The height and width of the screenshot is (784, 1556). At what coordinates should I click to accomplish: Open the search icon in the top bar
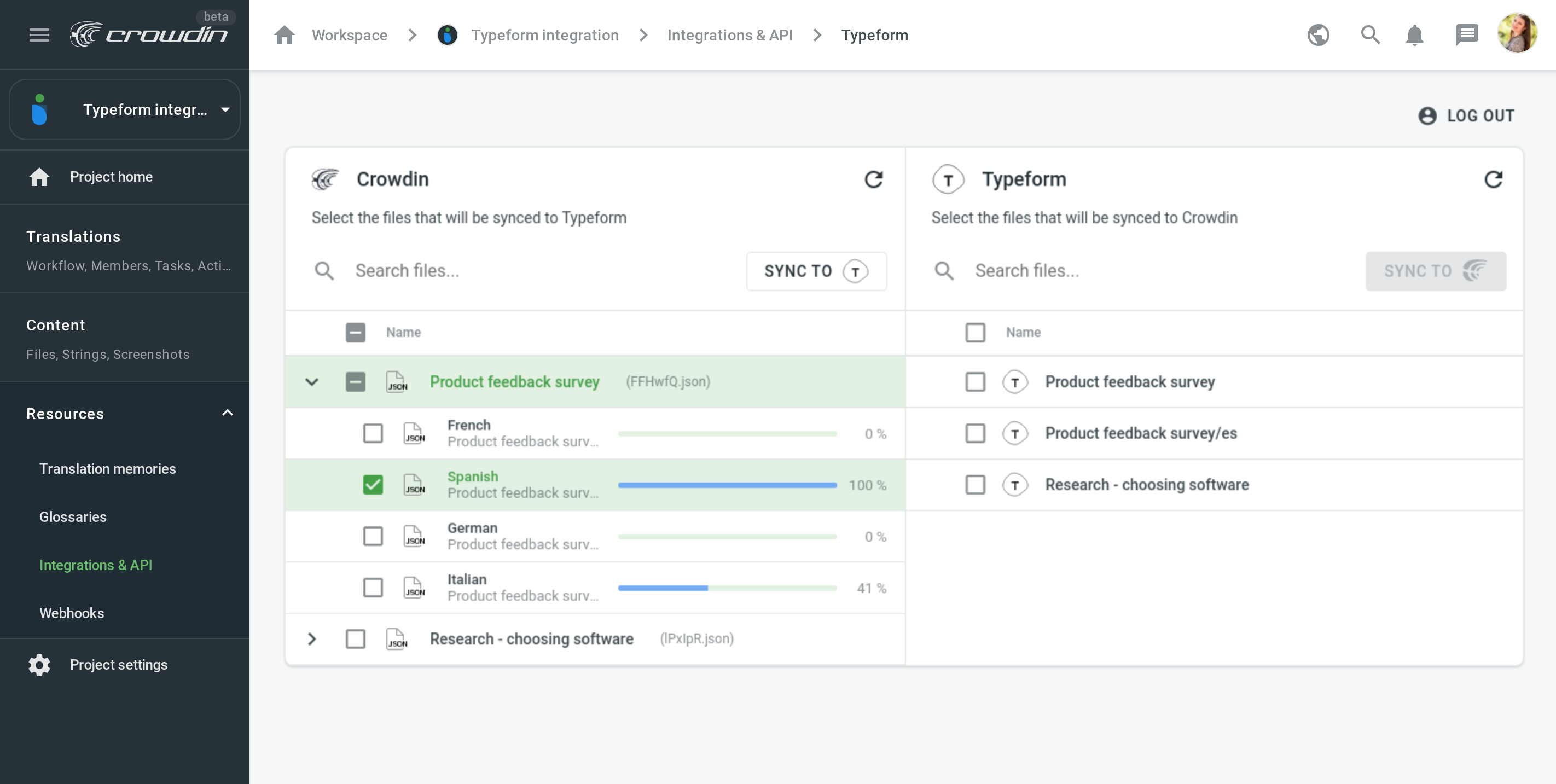coord(1370,35)
